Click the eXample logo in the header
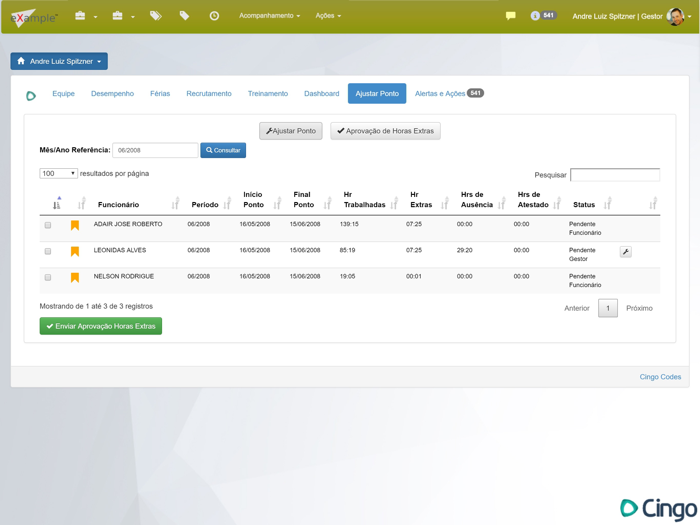Screen dimensions: 700x525 34,17
